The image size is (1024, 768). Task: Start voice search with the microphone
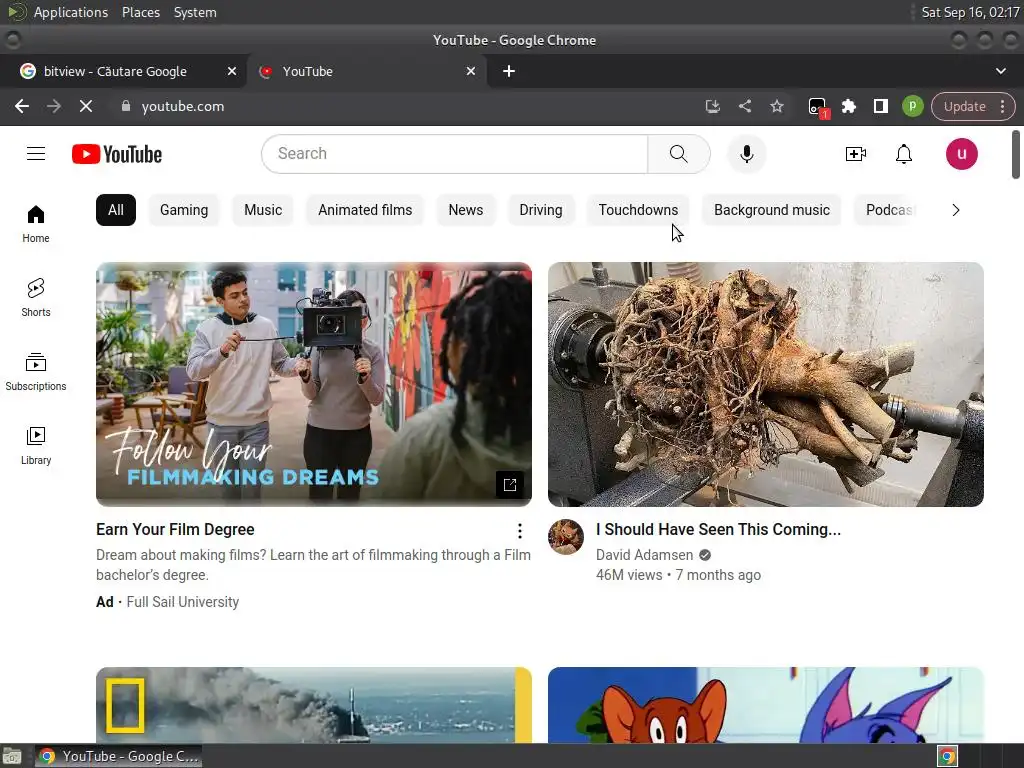click(746, 154)
